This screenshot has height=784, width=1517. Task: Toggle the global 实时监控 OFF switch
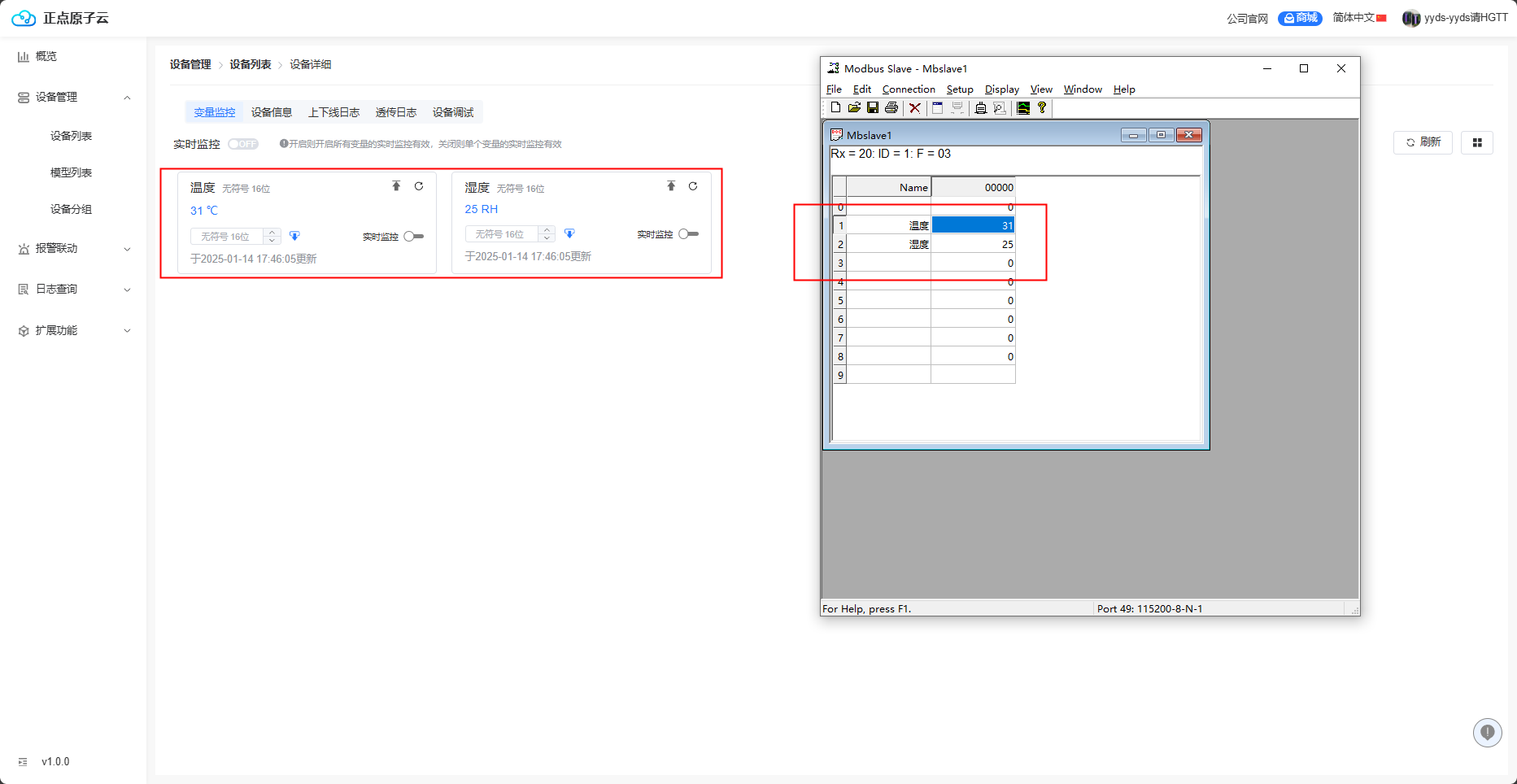click(x=243, y=144)
